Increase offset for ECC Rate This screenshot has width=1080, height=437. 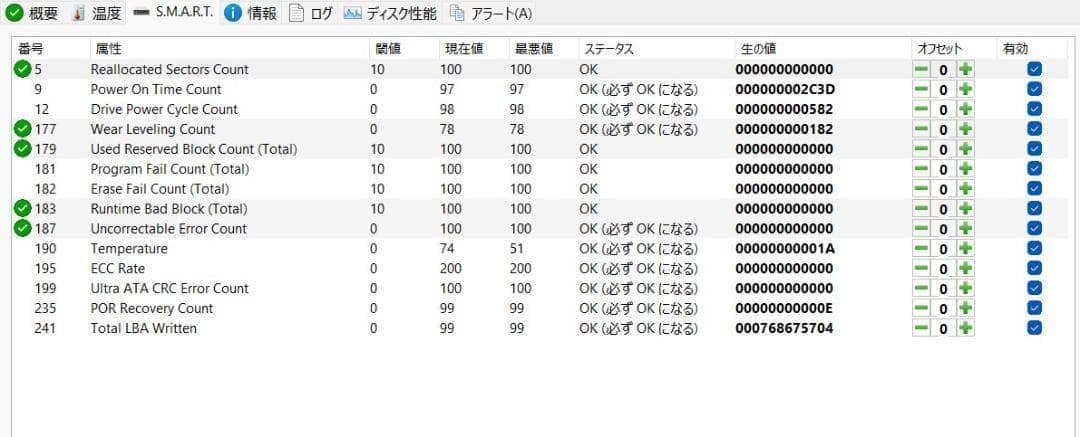[966, 268]
